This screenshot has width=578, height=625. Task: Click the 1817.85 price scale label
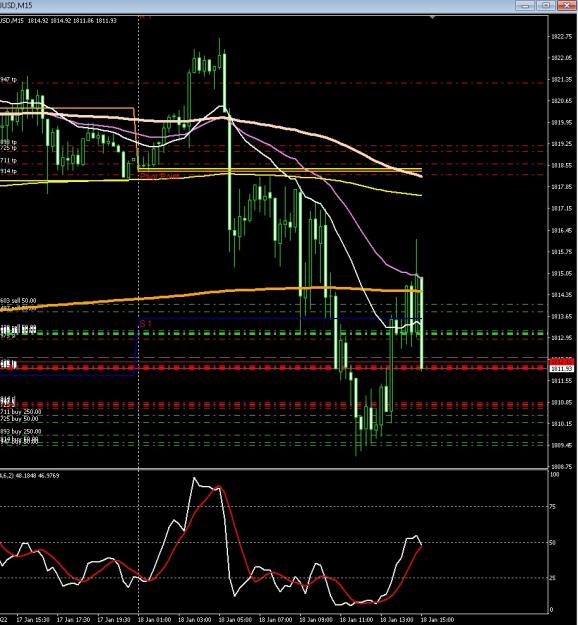562,187
